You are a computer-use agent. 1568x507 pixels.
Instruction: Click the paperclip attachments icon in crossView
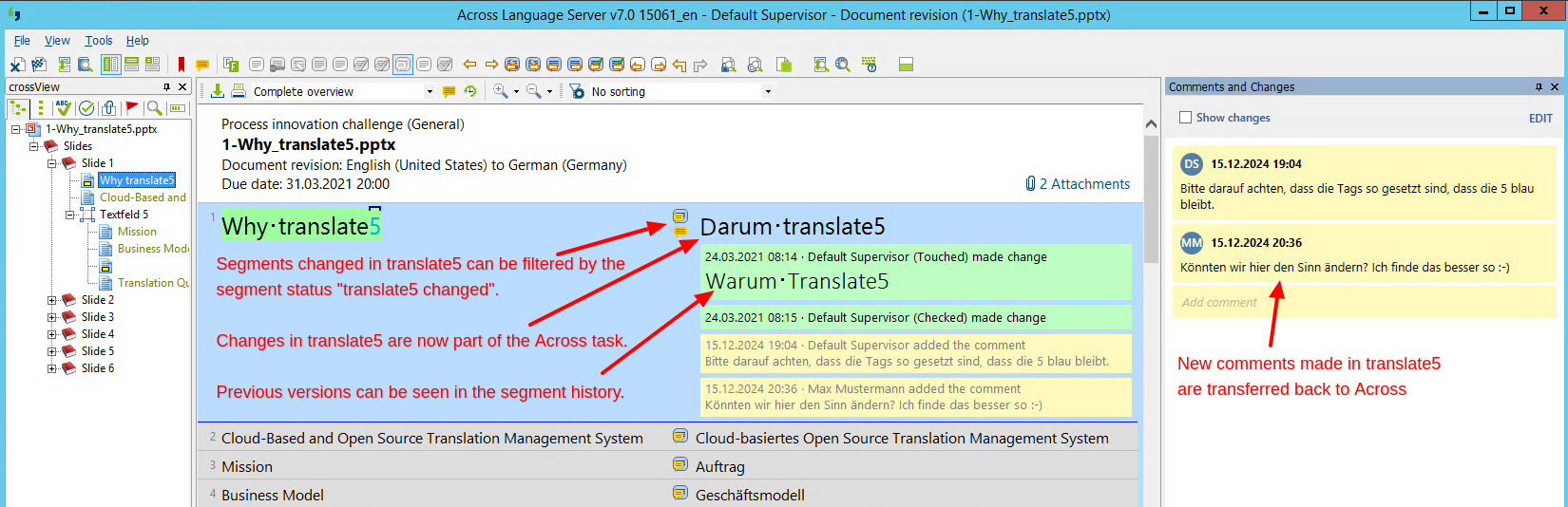coord(109,107)
